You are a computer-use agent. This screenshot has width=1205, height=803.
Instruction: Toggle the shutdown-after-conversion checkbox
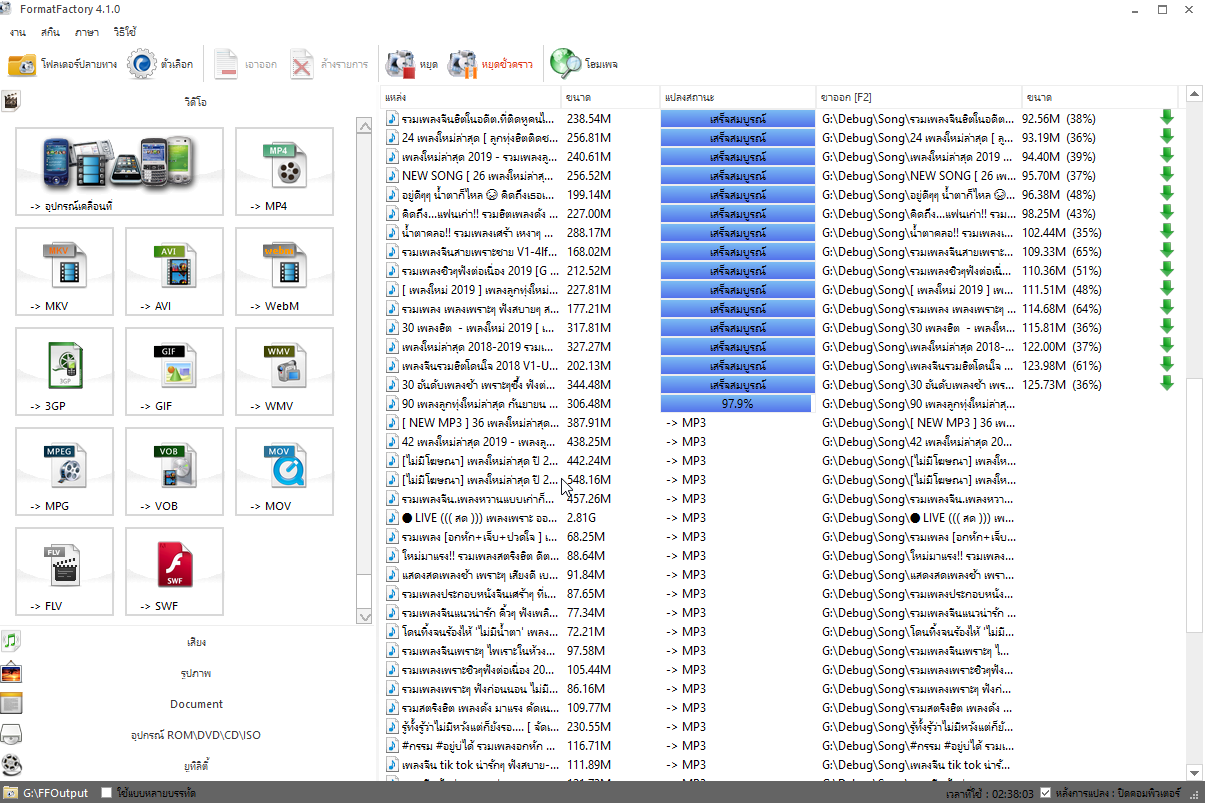coord(1046,793)
